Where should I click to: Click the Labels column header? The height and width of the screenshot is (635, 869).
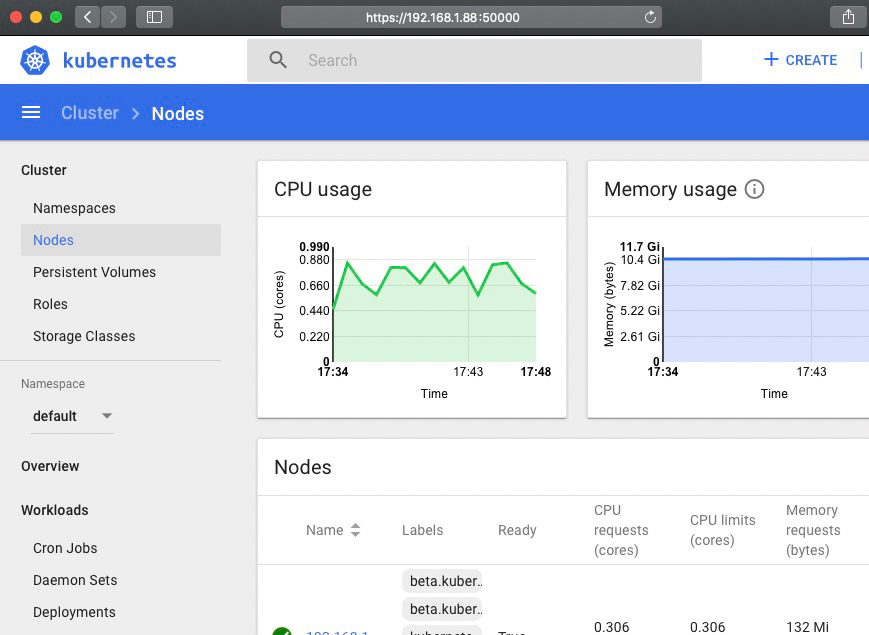pos(422,530)
